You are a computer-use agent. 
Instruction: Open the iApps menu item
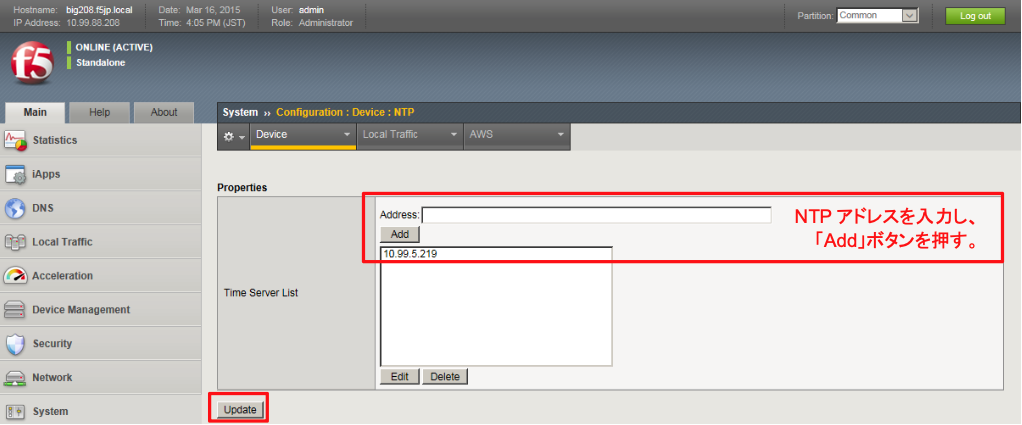point(100,174)
